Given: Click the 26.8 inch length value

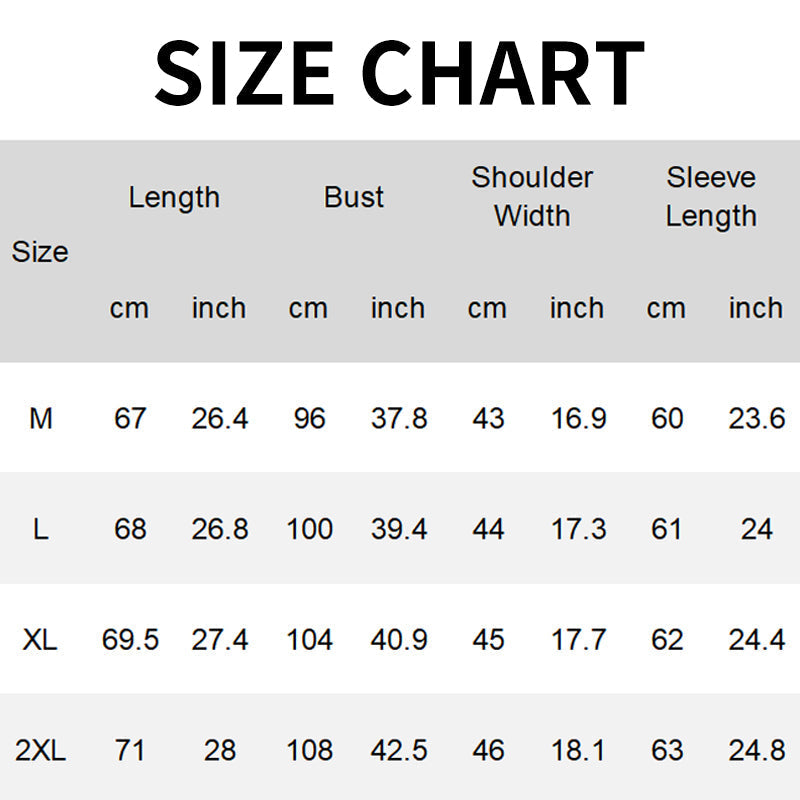Looking at the screenshot, I should (x=220, y=529).
